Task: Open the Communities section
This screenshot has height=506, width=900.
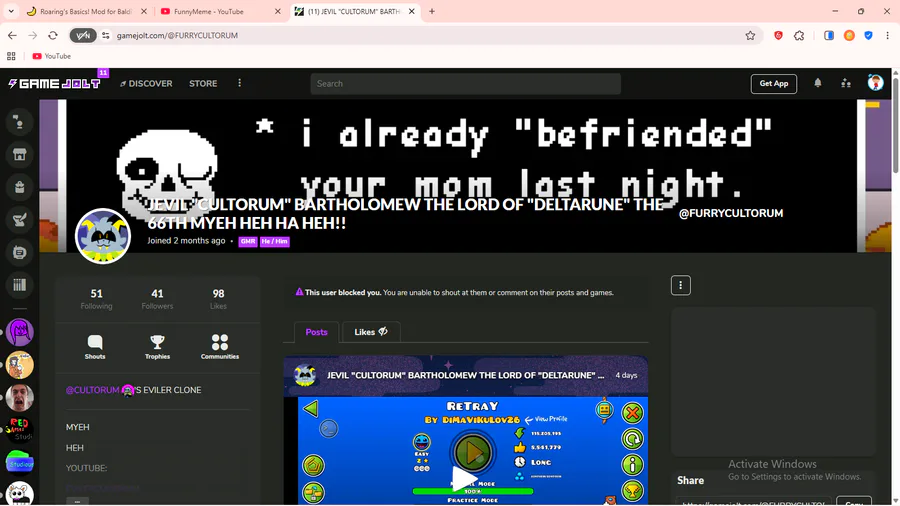Action: 220,347
